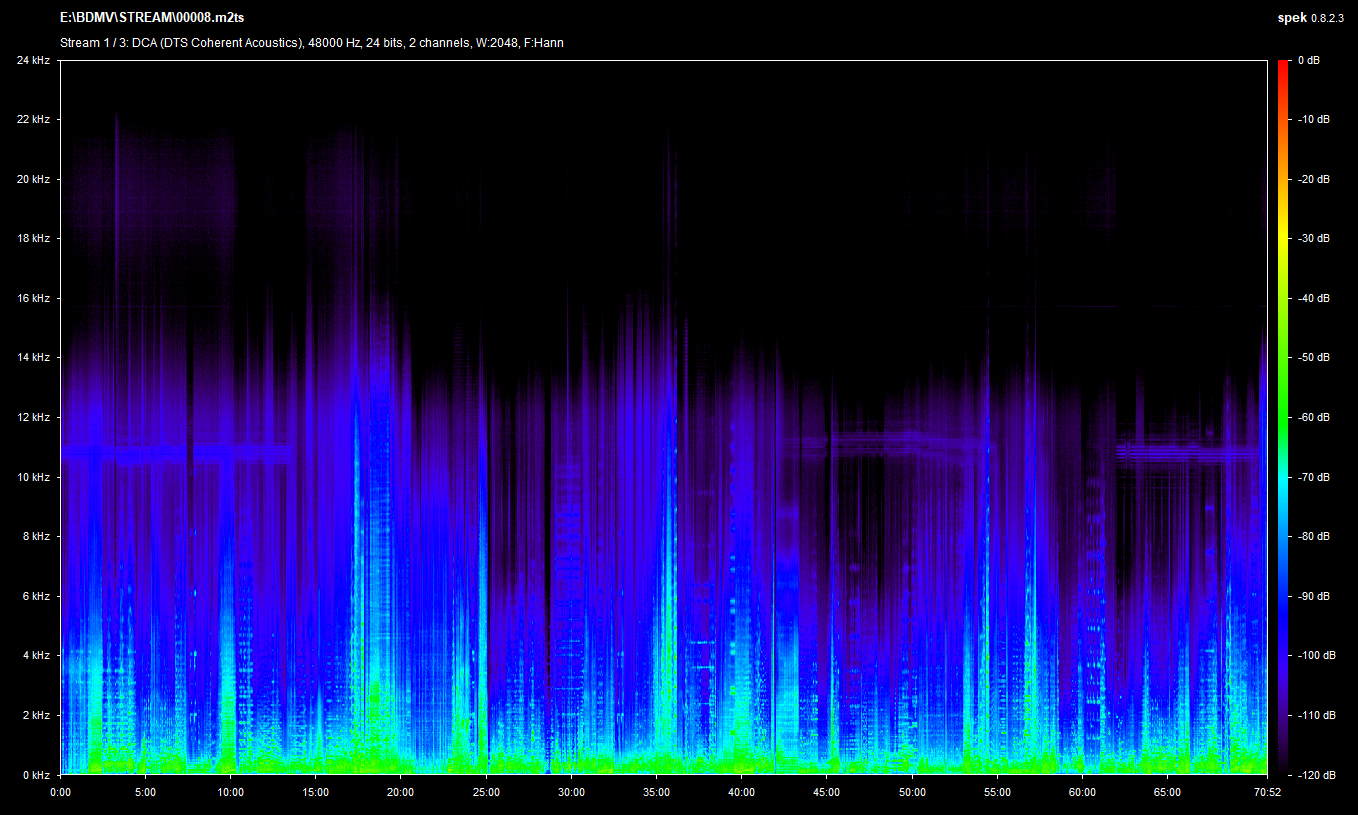The height and width of the screenshot is (815, 1358).
Task: Click the blue section of the color bar
Action: point(1283,600)
